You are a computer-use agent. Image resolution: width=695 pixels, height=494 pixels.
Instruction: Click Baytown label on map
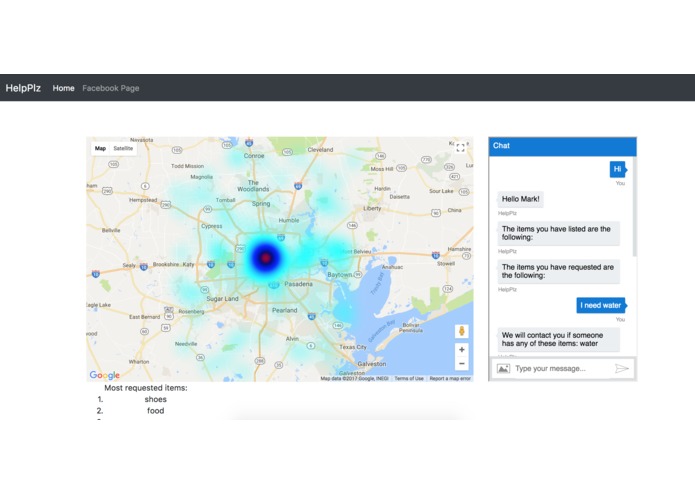tap(339, 275)
